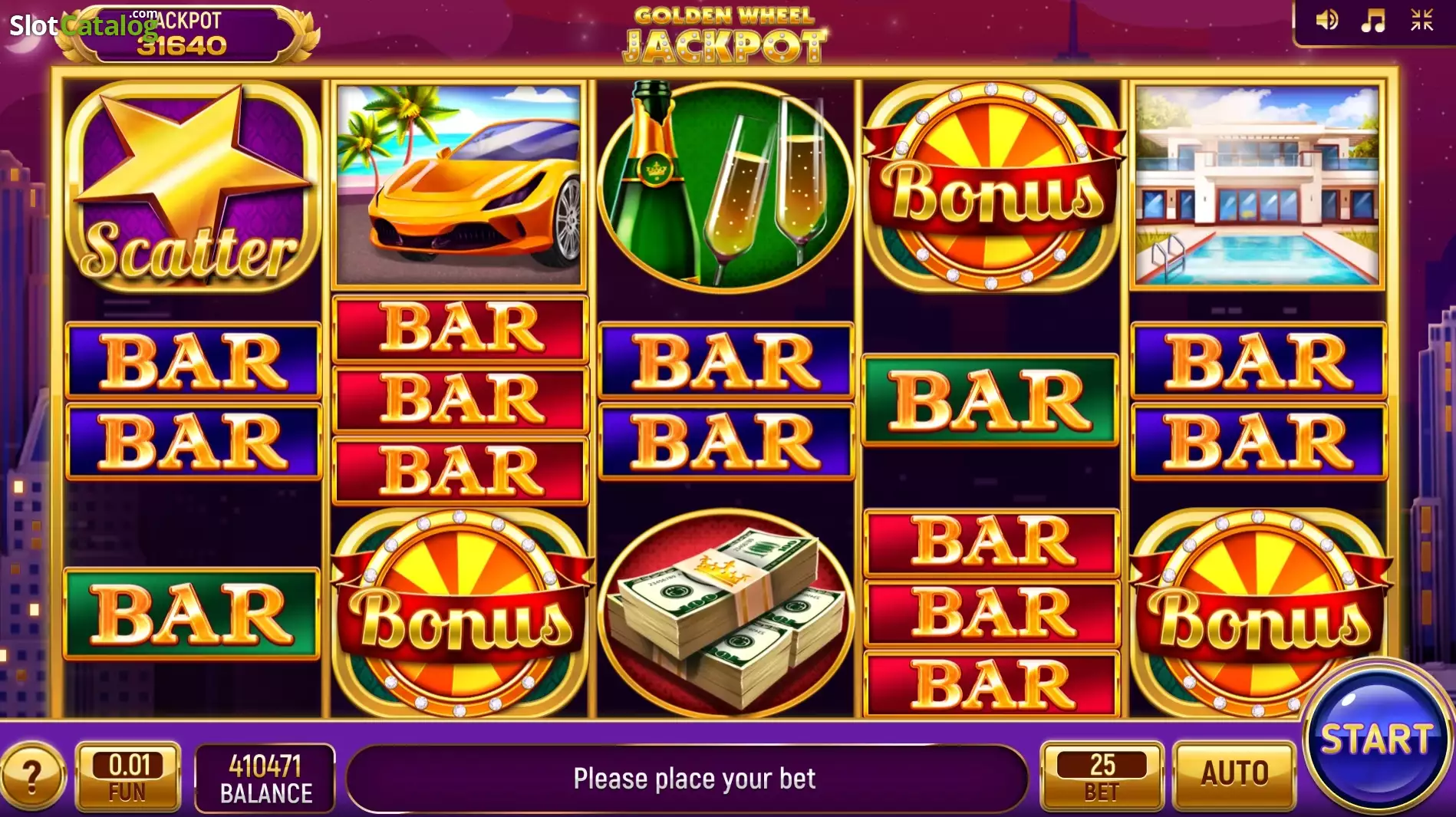This screenshot has height=817, width=1456.
Task: Click the Golden Wheel Jackpot title logo
Action: pos(724,35)
